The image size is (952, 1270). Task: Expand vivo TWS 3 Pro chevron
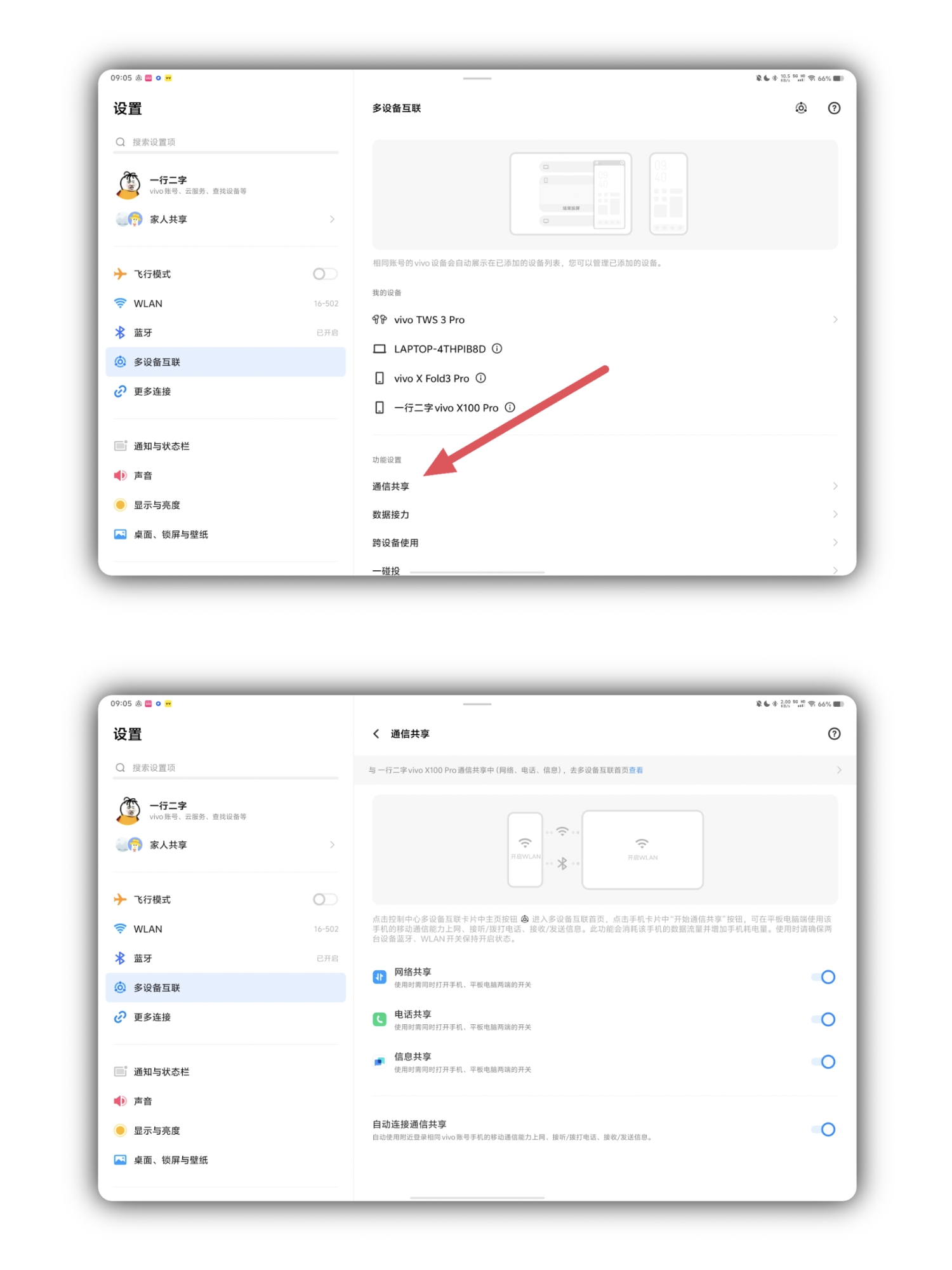835,319
